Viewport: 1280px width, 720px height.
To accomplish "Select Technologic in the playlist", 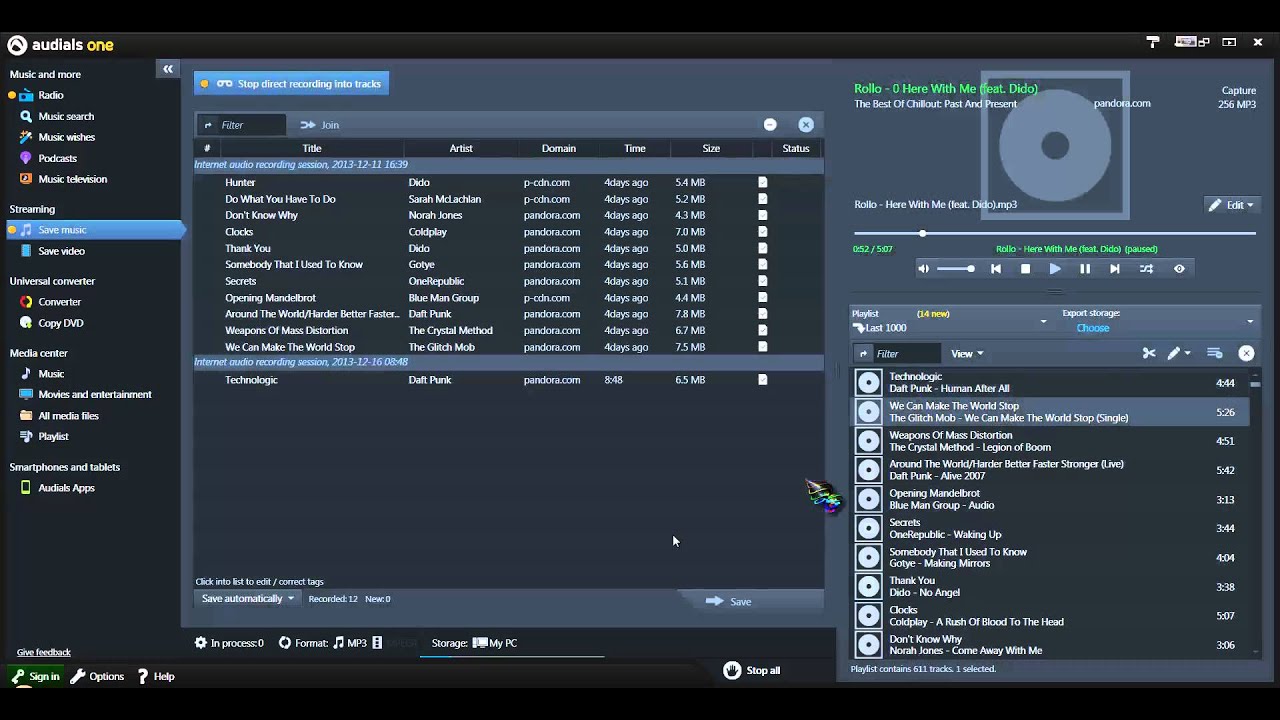I will pyautogui.click(x=1048, y=383).
